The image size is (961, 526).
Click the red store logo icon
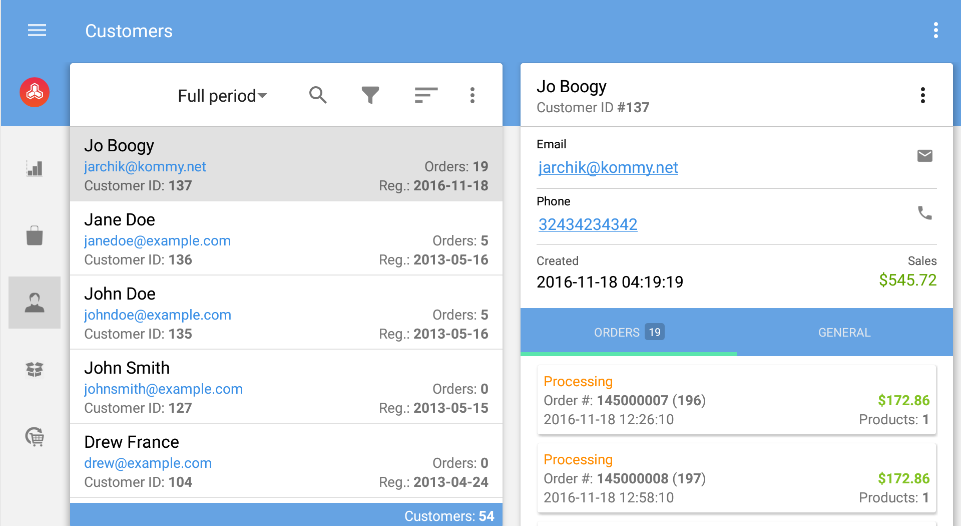pos(35,93)
